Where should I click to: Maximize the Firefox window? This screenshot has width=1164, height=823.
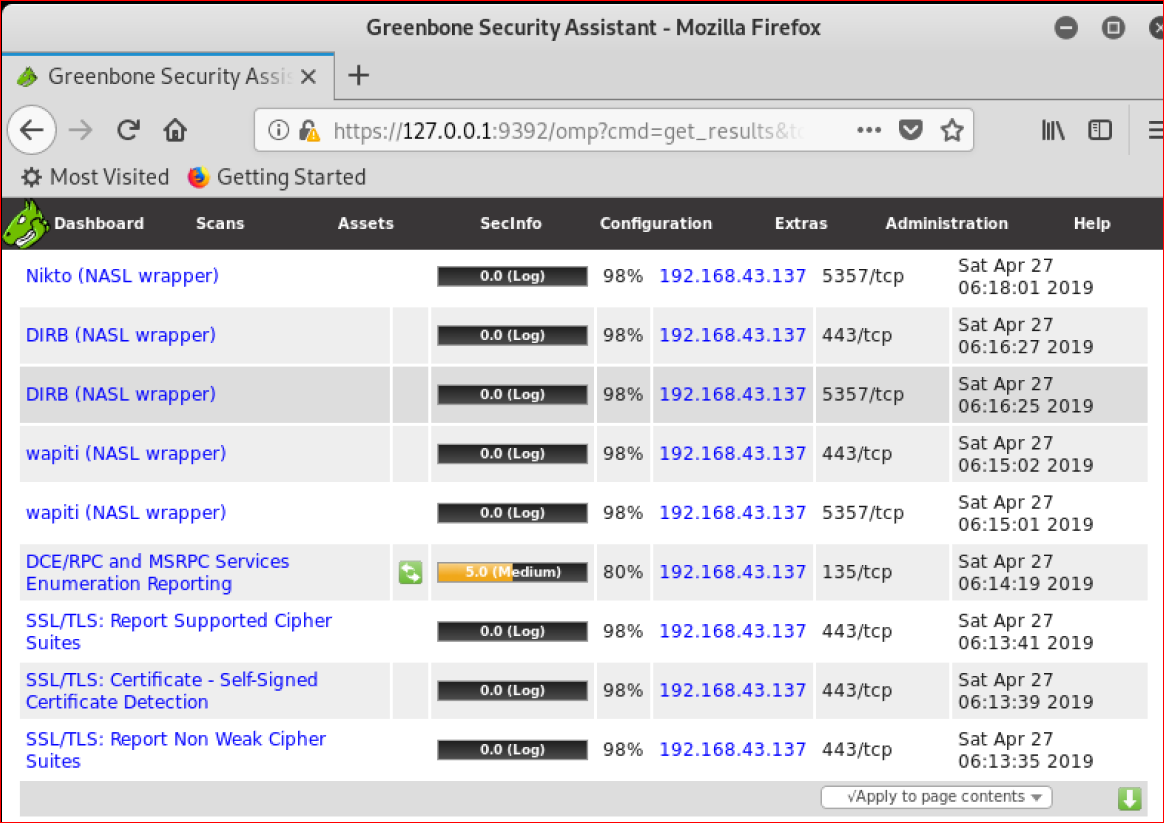point(1113,28)
